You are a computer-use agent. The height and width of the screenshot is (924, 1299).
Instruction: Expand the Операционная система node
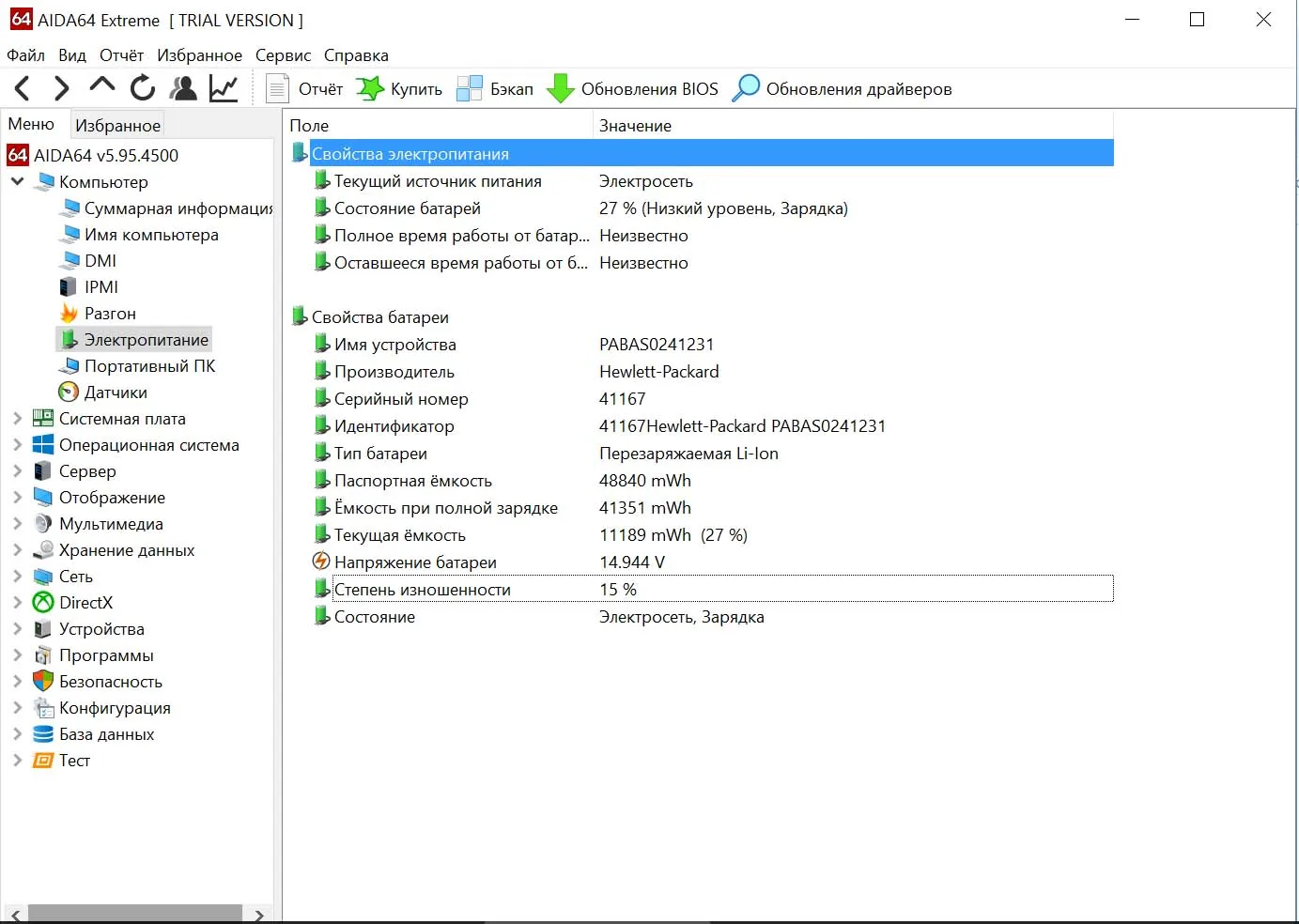pyautogui.click(x=17, y=445)
